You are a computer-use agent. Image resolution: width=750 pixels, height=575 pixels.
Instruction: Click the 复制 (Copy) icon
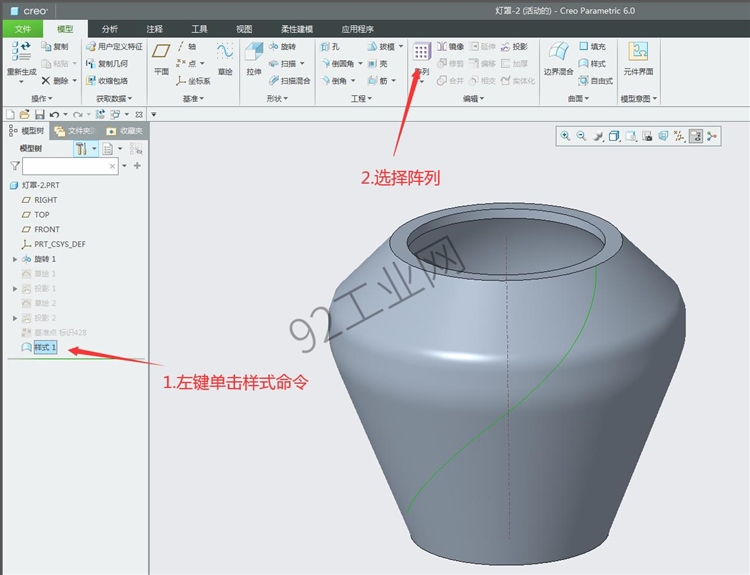[46, 46]
